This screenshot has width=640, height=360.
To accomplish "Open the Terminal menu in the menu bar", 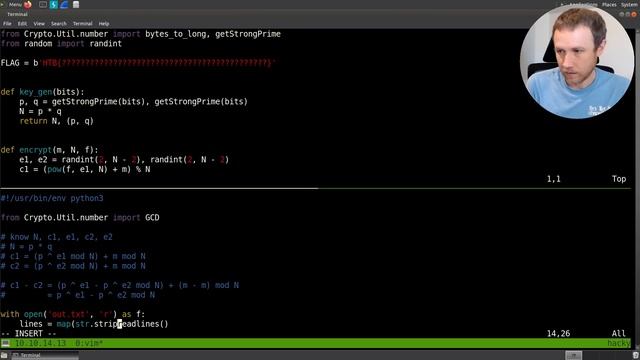I will point(83,24).
